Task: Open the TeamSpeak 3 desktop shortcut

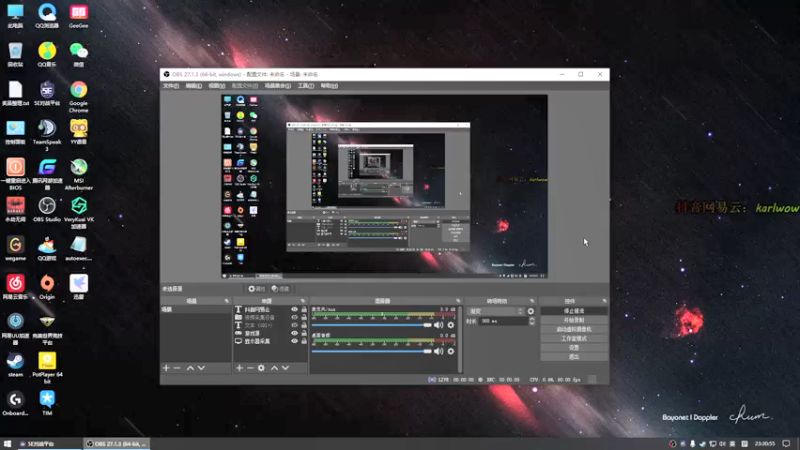Action: tap(47, 135)
